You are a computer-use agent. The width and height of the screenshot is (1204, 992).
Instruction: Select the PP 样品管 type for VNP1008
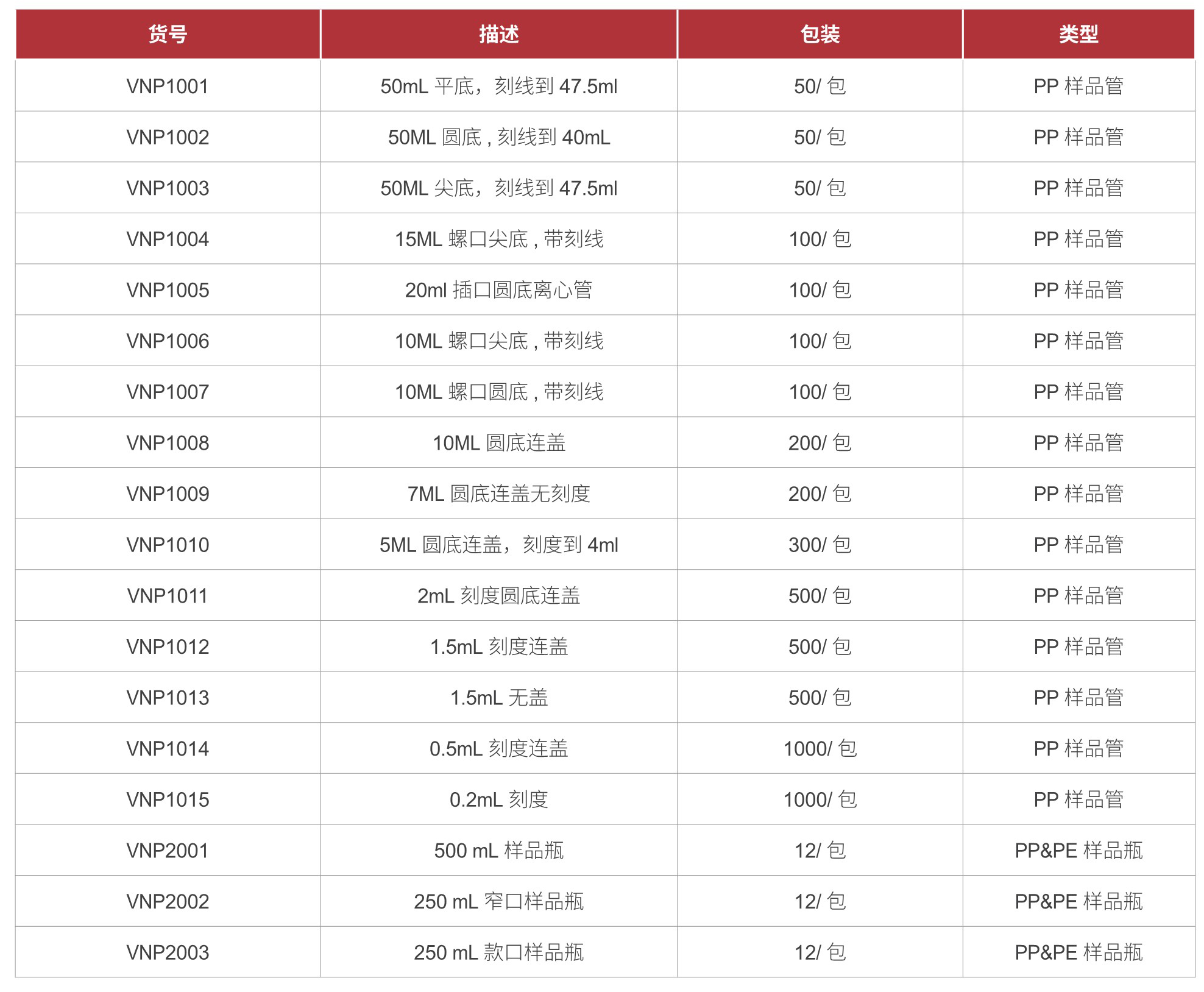1078,443
